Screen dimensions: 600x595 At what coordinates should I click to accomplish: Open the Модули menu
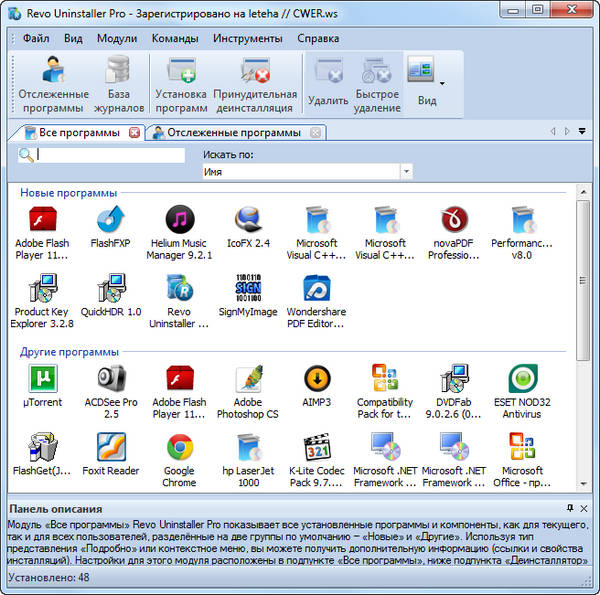(x=117, y=38)
